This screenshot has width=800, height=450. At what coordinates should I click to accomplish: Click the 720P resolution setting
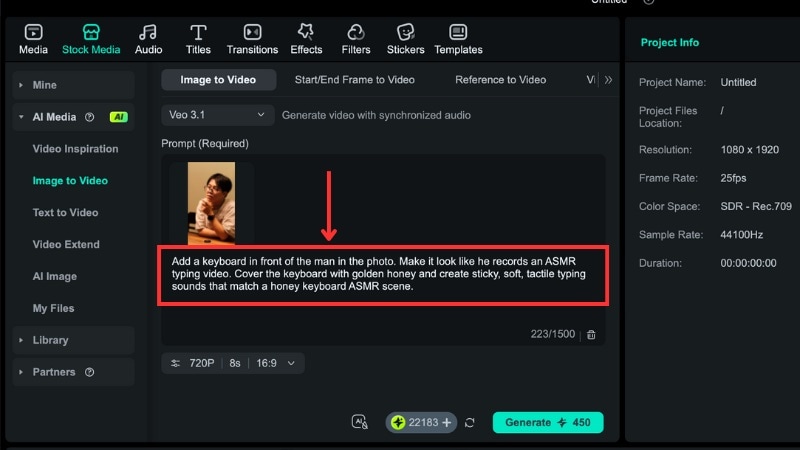[202, 363]
